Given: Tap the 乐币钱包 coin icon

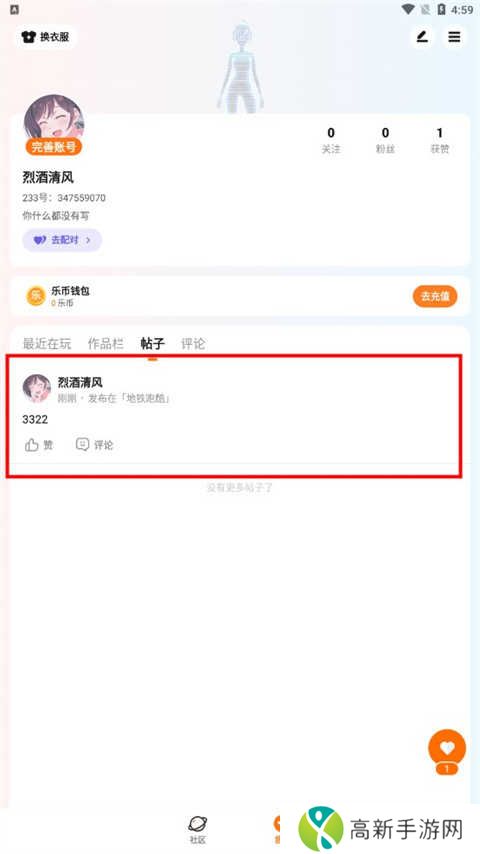Looking at the screenshot, I should (x=36, y=296).
